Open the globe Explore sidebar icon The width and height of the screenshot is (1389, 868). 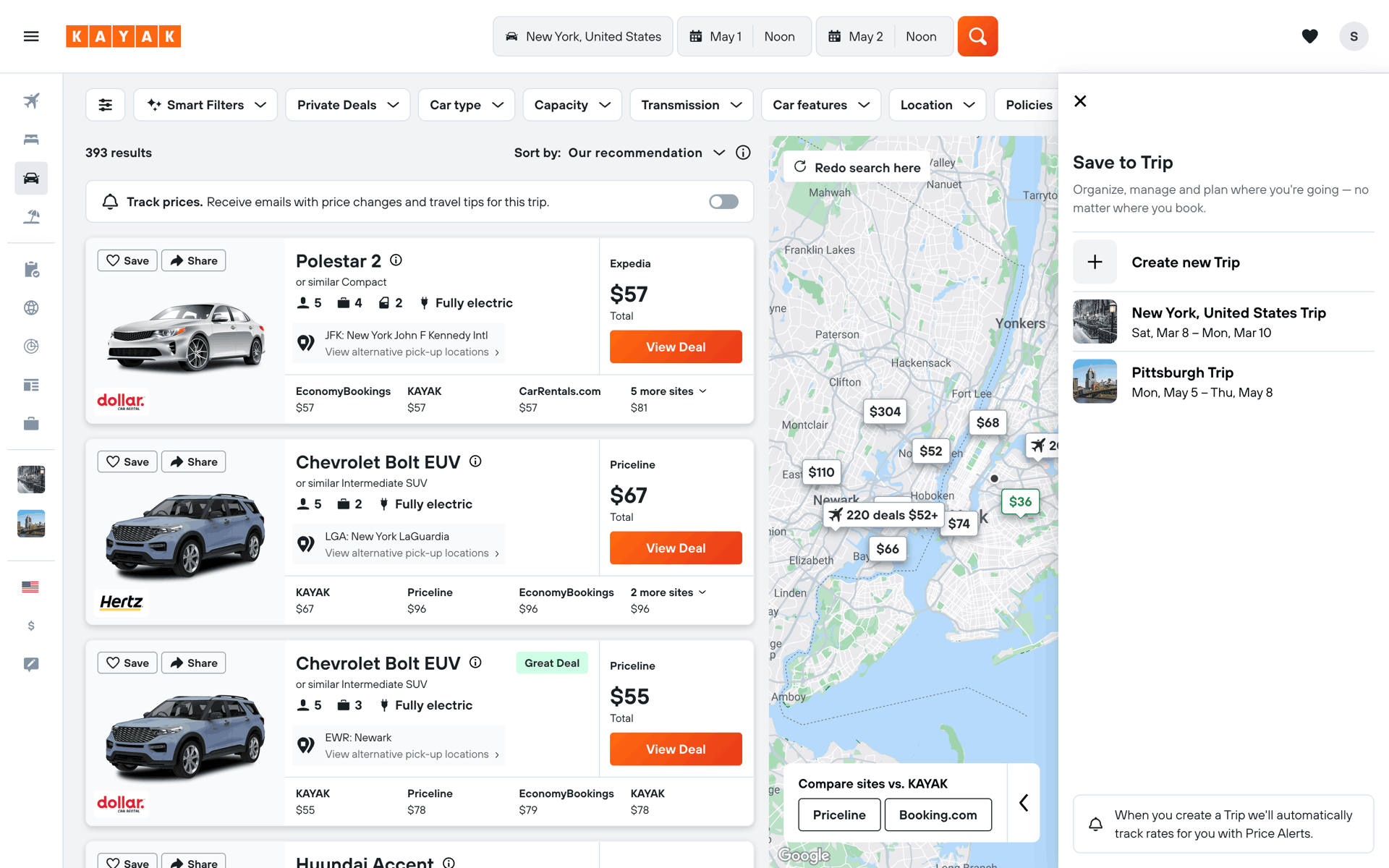click(x=31, y=307)
